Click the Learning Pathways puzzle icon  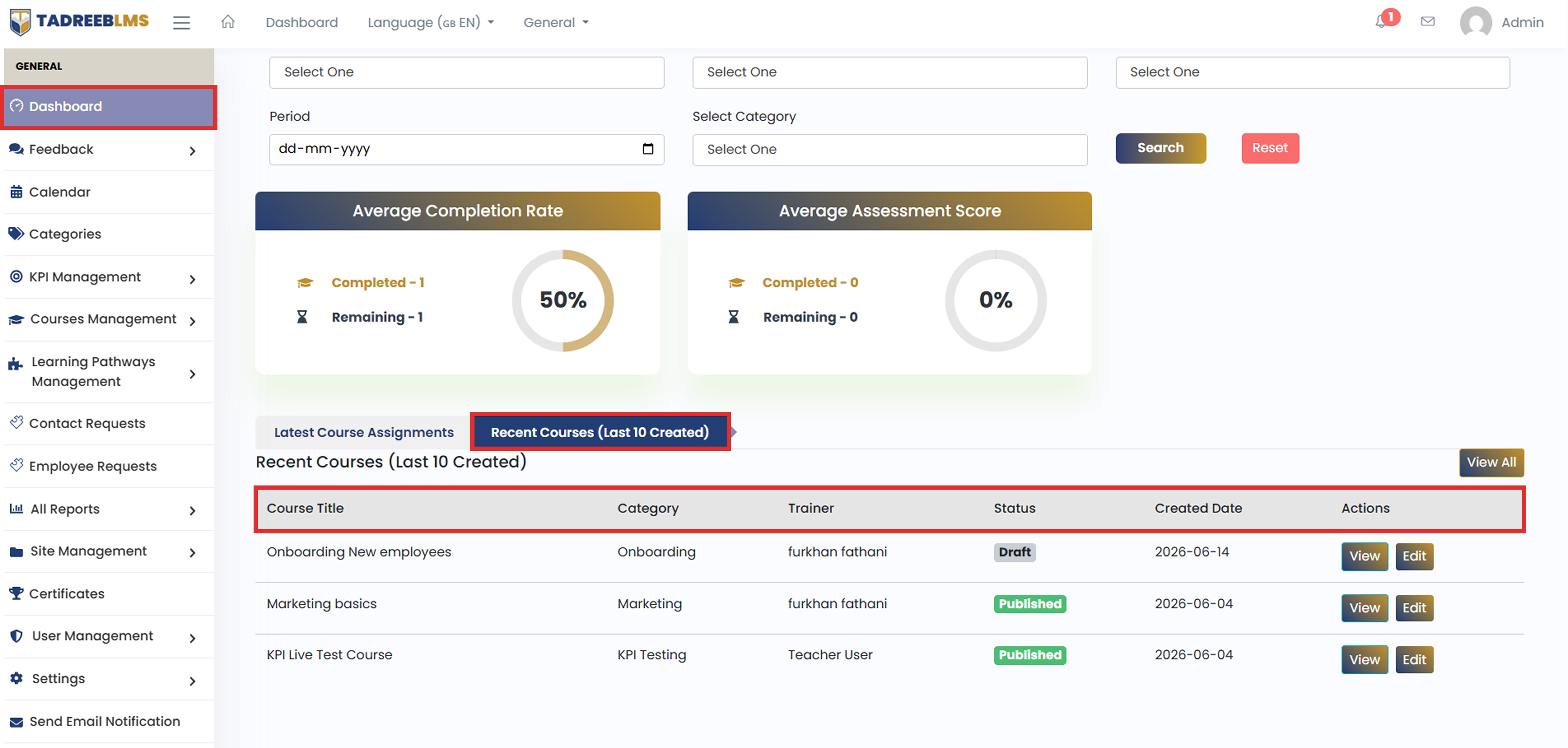tap(15, 364)
